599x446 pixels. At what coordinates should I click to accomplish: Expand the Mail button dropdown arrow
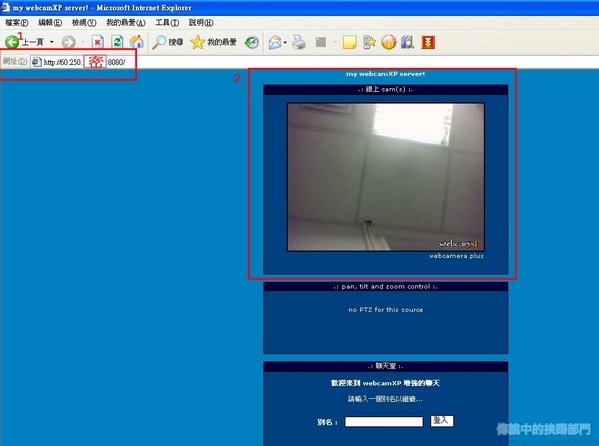coord(285,42)
